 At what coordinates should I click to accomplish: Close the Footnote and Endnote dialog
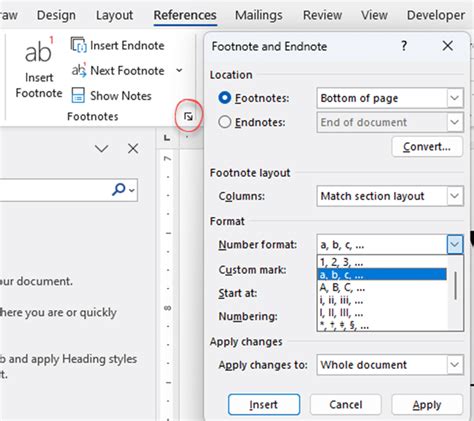click(448, 46)
